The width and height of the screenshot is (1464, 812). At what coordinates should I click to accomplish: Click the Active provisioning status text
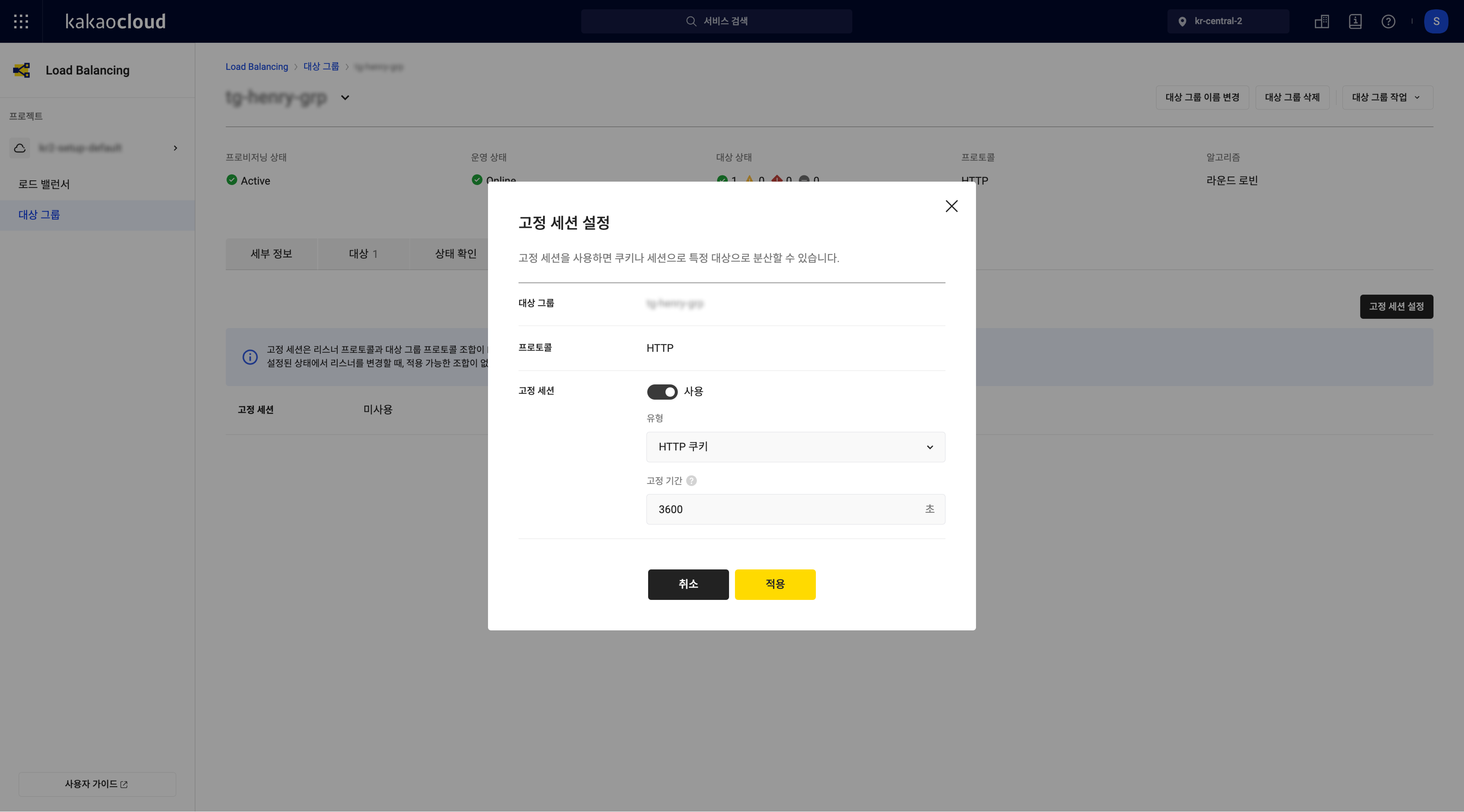click(x=255, y=181)
